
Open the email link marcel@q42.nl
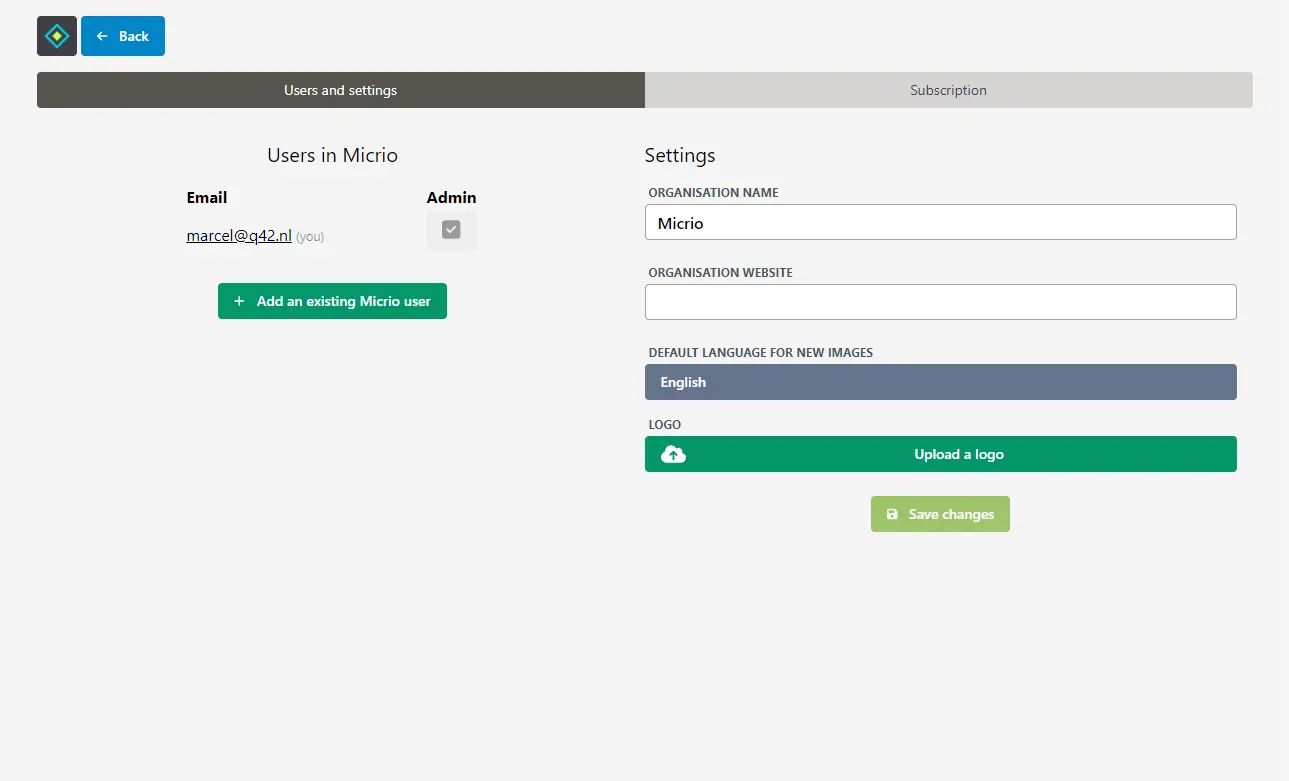pyautogui.click(x=237, y=235)
